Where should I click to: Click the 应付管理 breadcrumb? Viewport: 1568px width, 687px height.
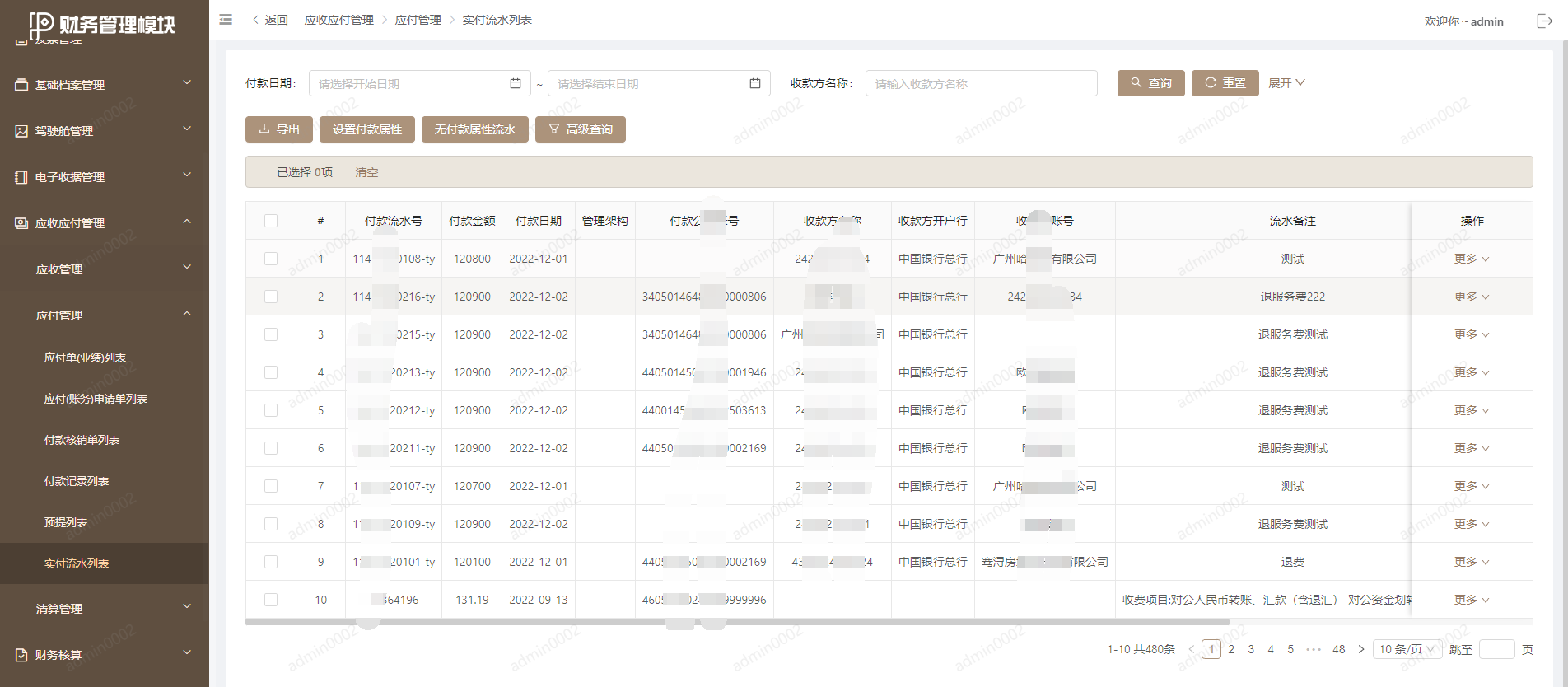click(x=418, y=20)
